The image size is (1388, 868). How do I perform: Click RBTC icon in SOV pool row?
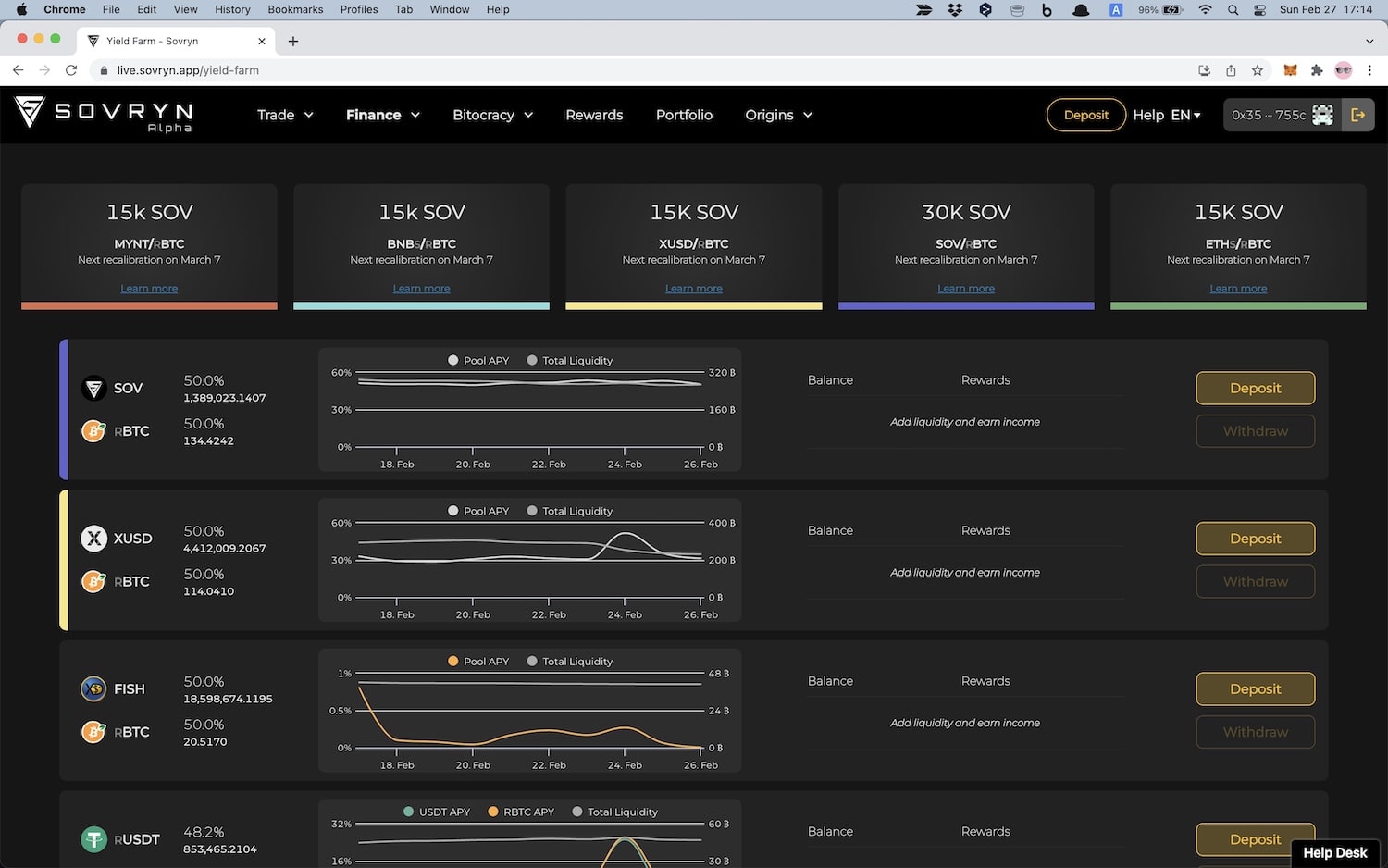point(93,431)
